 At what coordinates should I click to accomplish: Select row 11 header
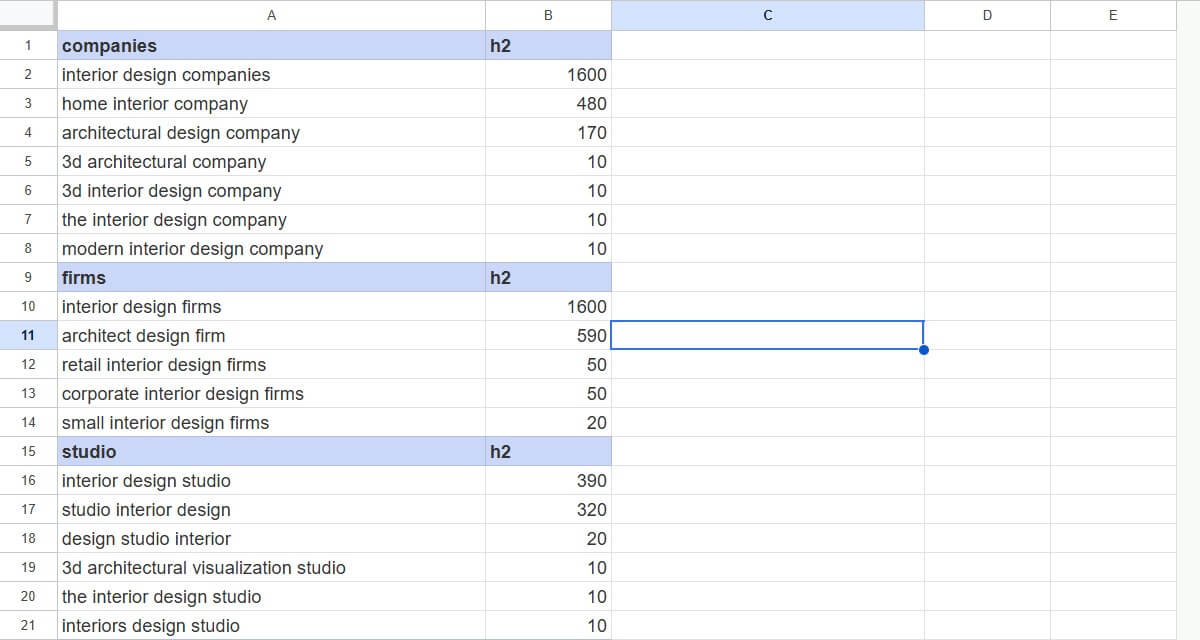pos(28,335)
